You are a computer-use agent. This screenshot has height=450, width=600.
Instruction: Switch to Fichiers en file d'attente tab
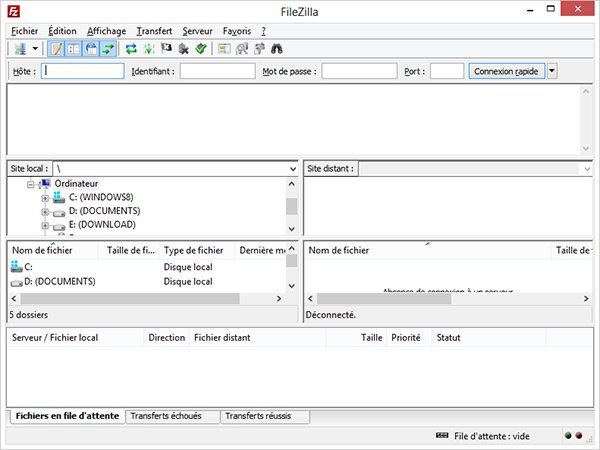click(68, 416)
